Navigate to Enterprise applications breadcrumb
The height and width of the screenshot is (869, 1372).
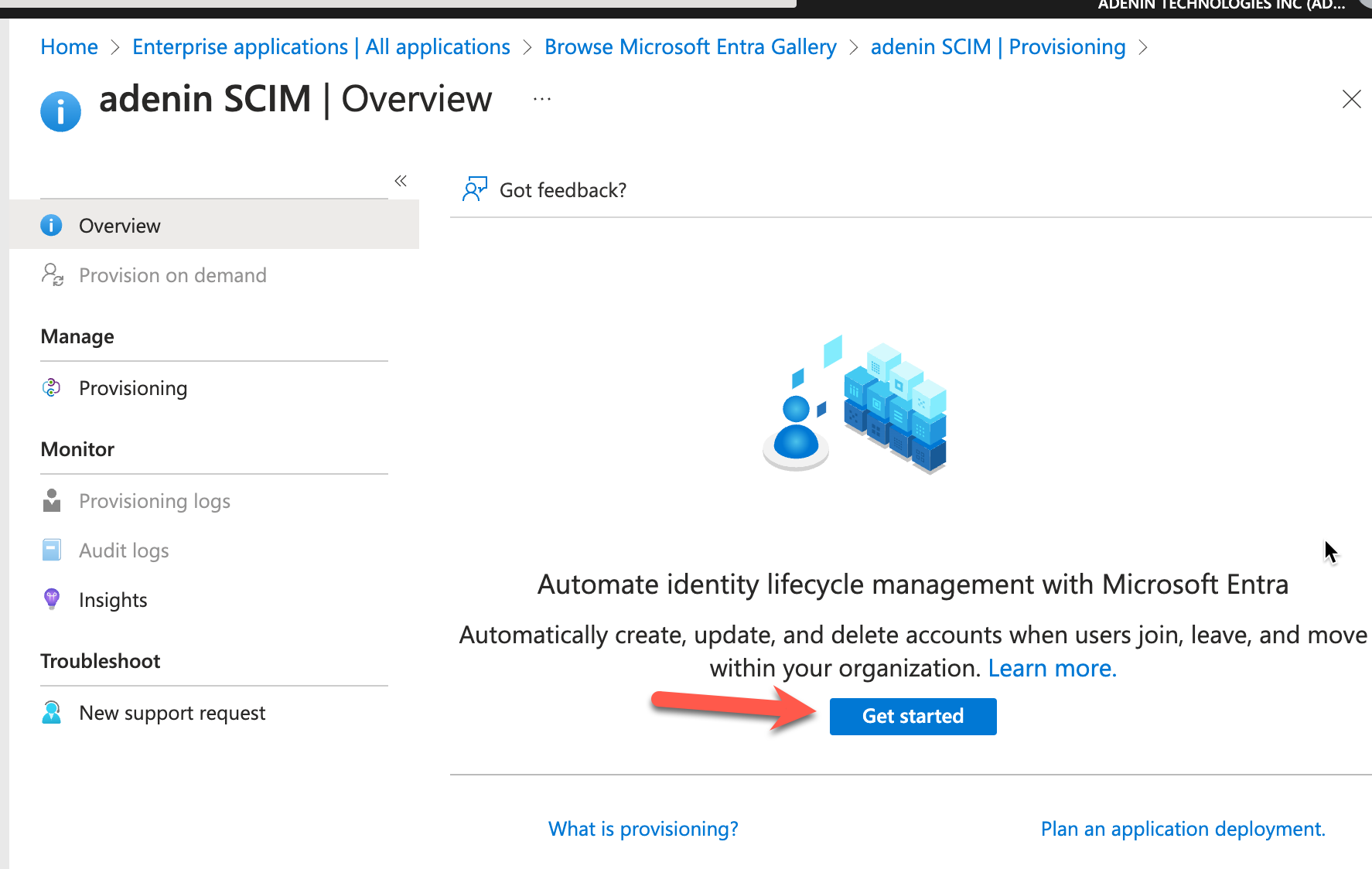[321, 47]
